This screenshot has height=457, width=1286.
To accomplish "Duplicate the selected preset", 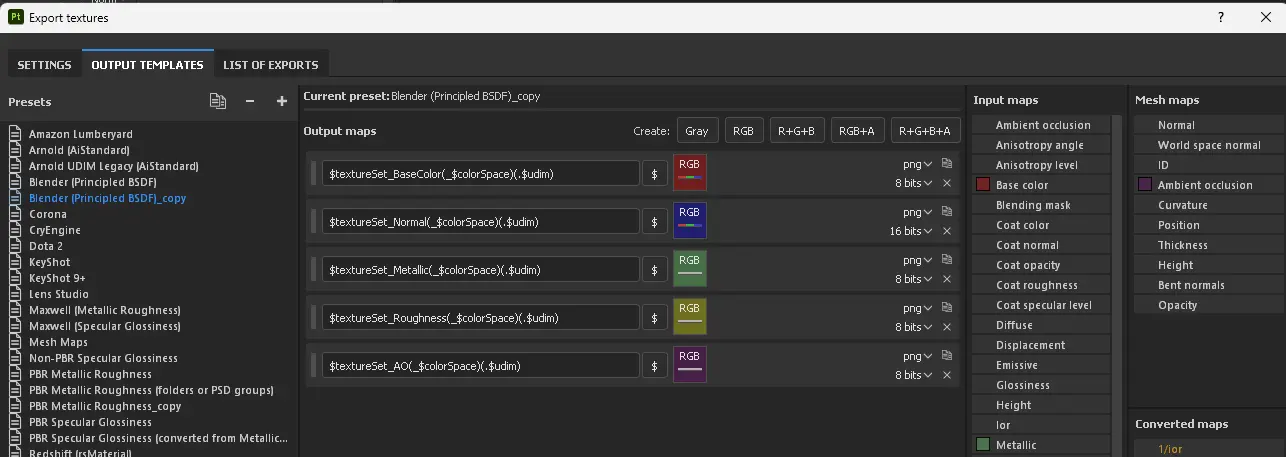I will (x=217, y=101).
